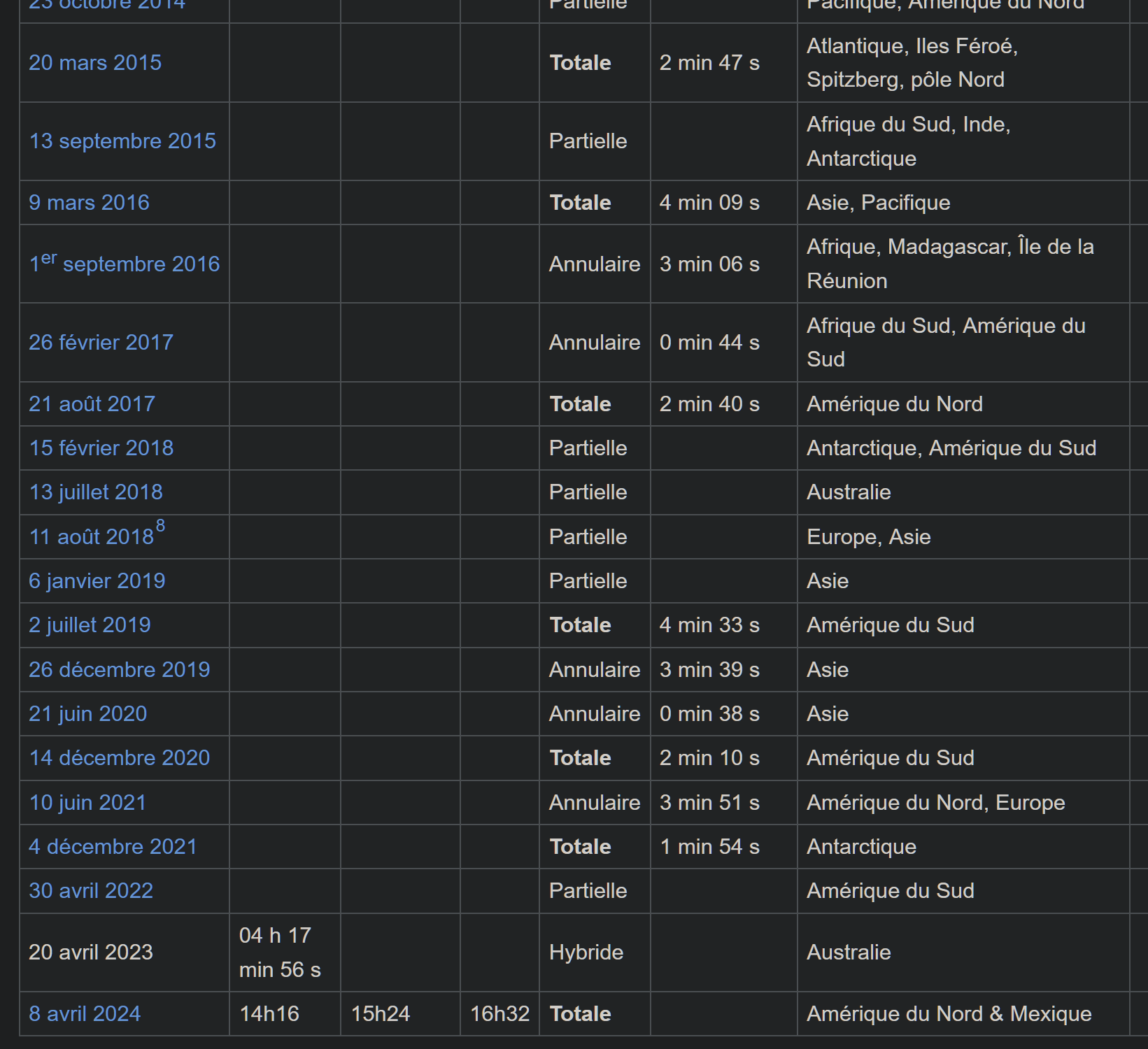Click the 30 avril 2022 link
Screen dimensions: 1148x1049
[x=91, y=891]
